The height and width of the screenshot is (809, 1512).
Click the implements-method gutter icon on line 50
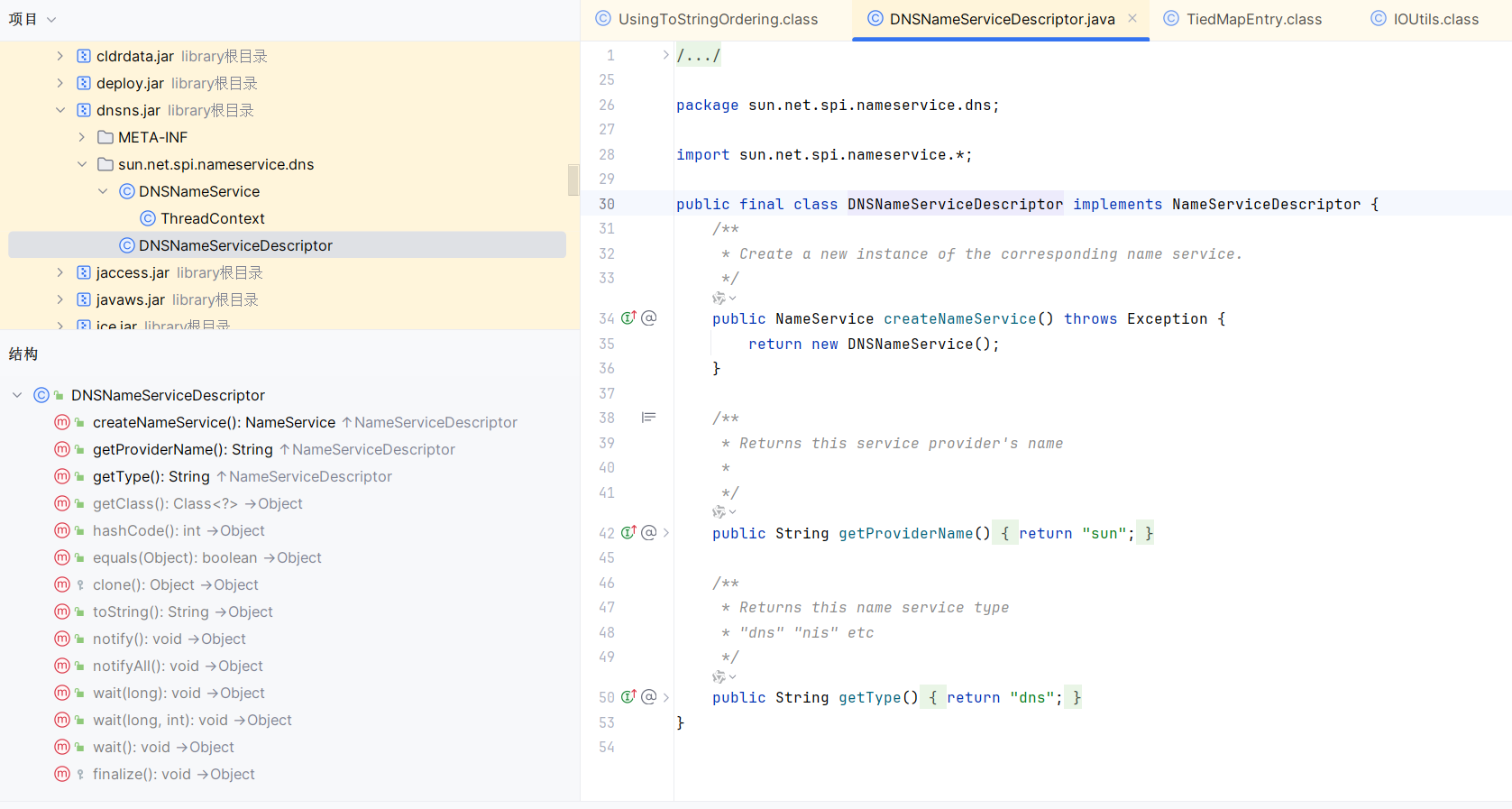coord(628,697)
